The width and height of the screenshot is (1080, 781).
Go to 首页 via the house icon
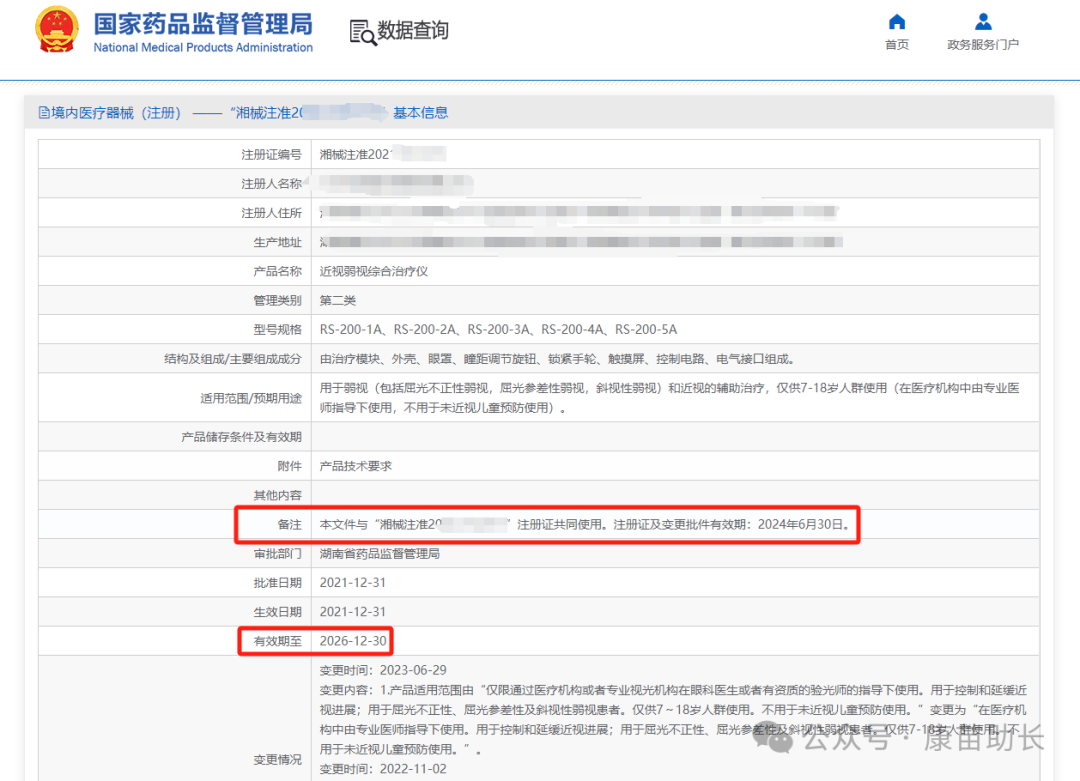897,22
